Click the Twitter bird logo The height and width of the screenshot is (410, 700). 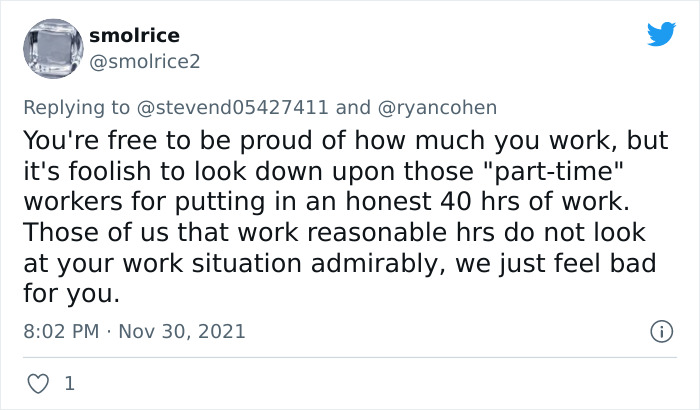tap(661, 35)
